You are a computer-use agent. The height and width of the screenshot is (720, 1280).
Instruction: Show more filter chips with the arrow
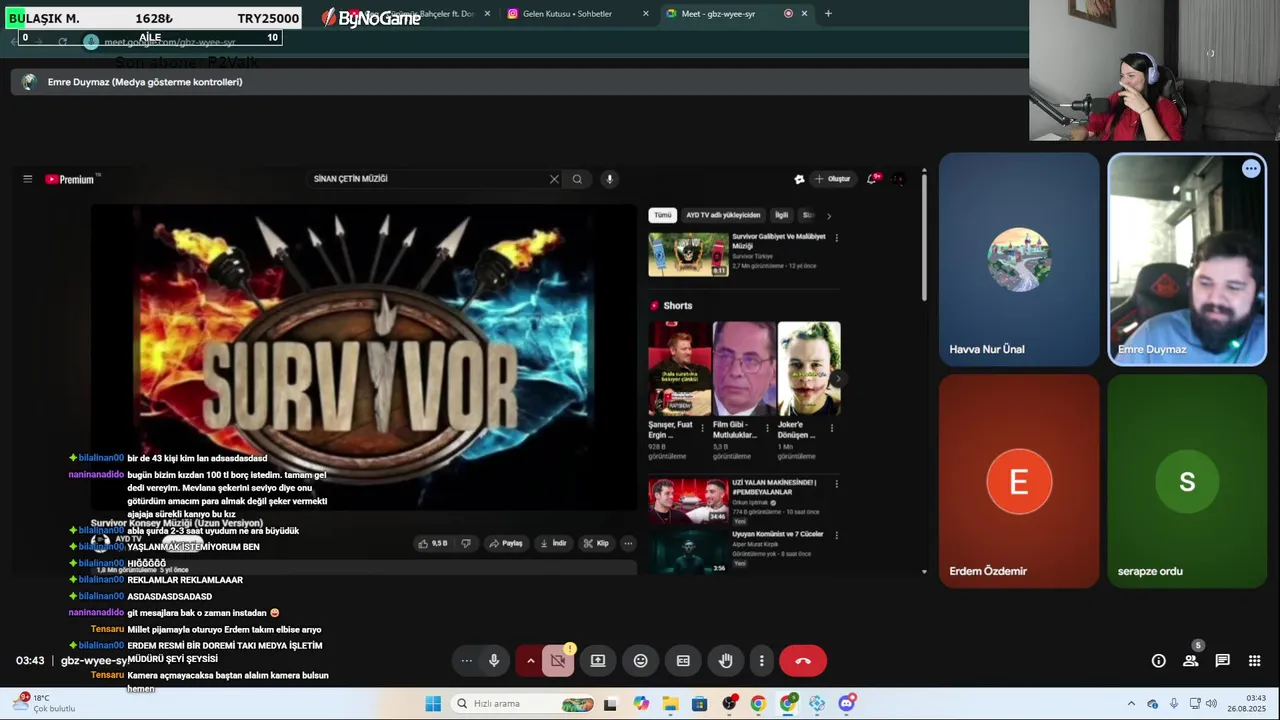828,215
